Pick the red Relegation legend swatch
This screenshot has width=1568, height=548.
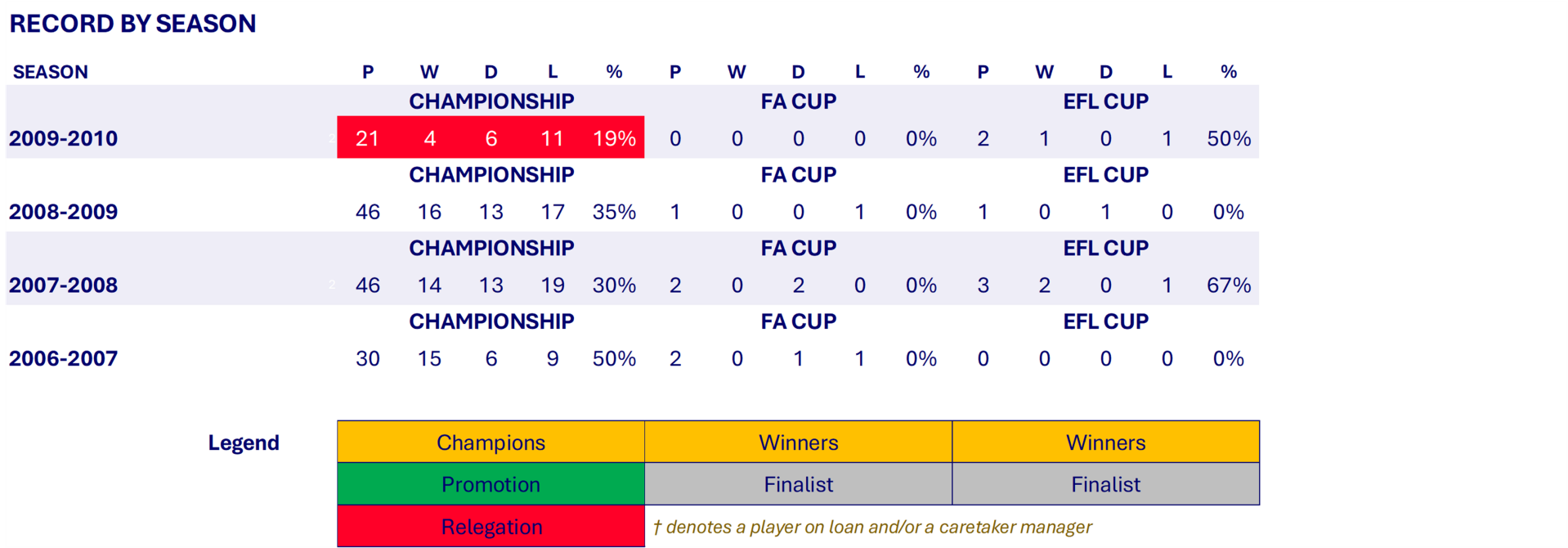pos(491,527)
